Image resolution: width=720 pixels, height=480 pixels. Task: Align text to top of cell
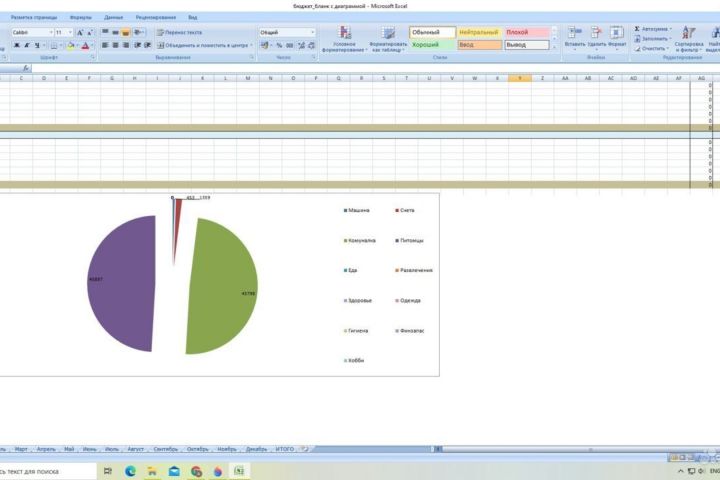pyautogui.click(x=105, y=33)
